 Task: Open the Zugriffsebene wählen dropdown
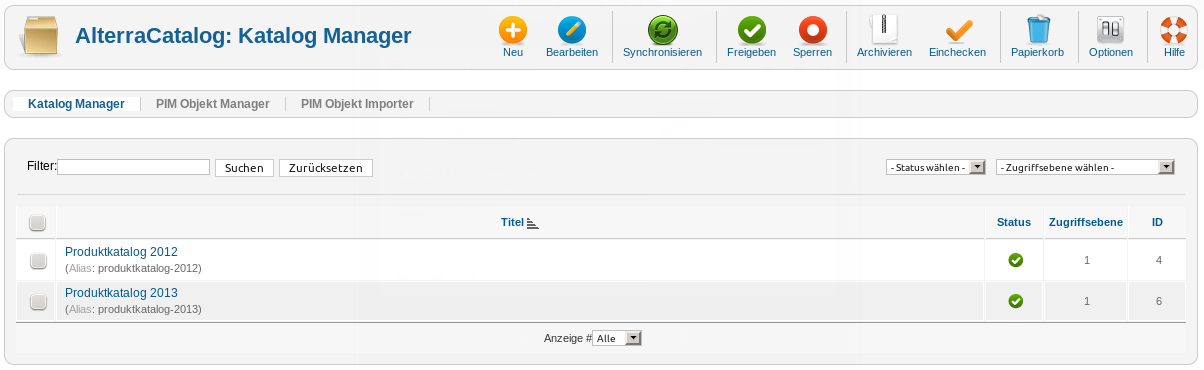pos(1085,167)
